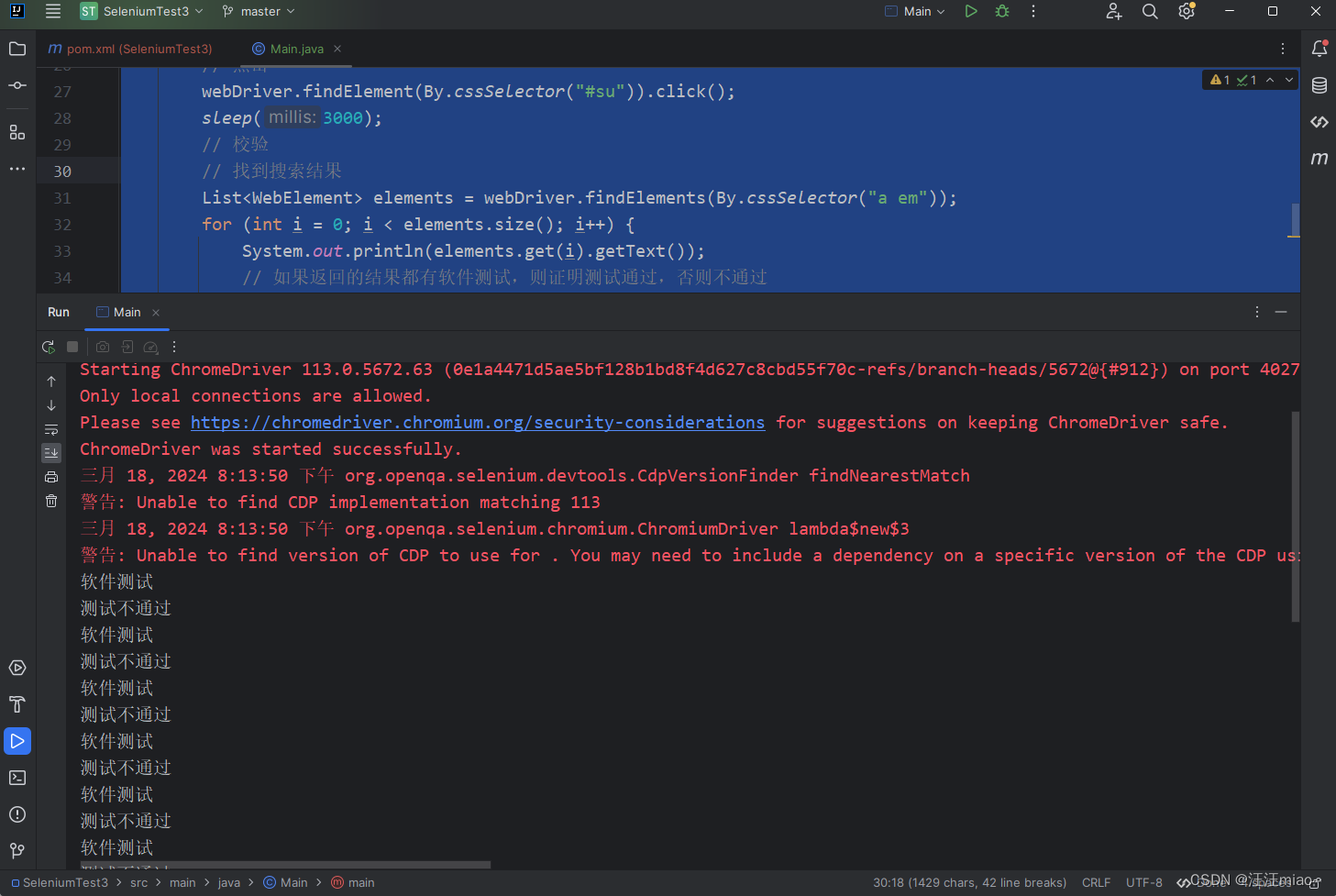The width and height of the screenshot is (1336, 896).
Task: Open the main hamburger menu
Action: tap(53, 11)
